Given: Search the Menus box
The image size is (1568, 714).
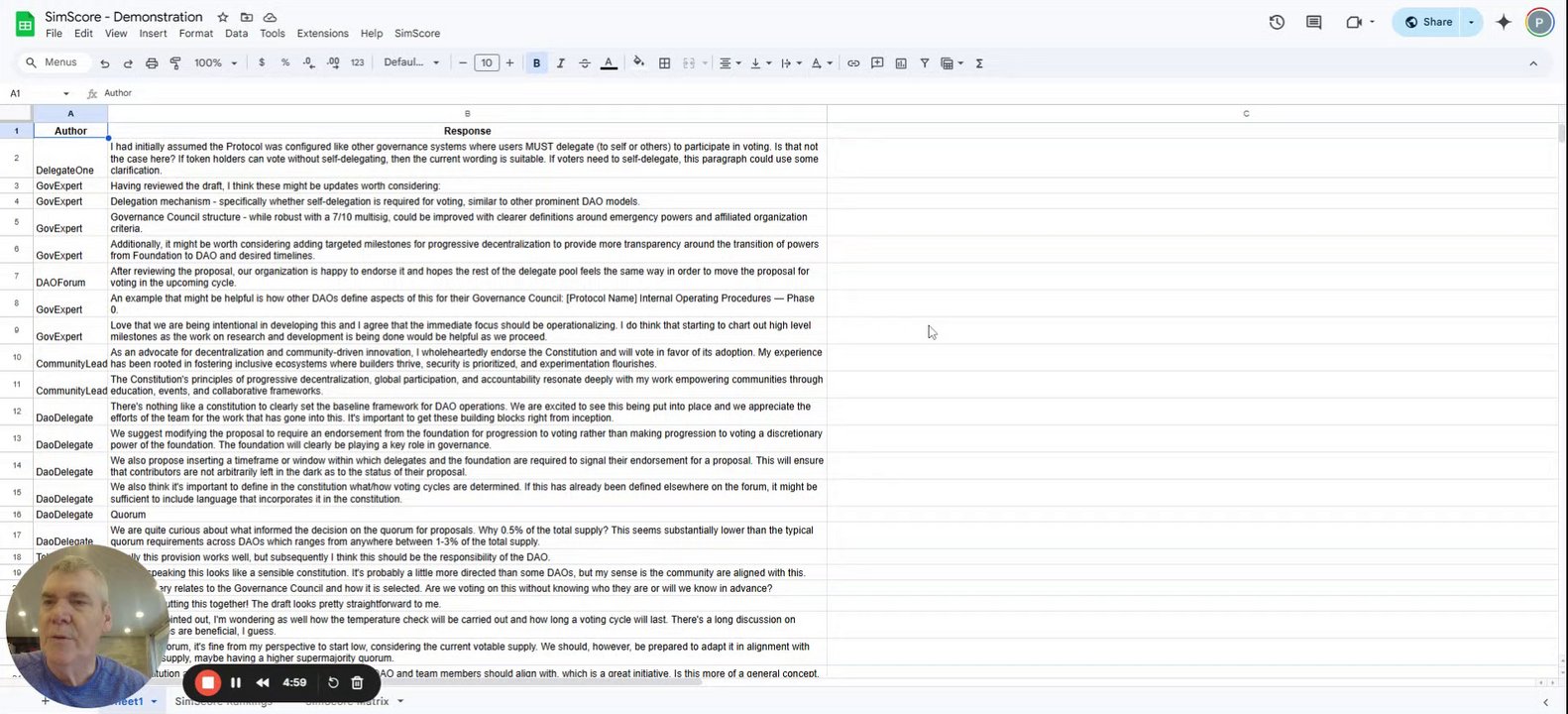Looking at the screenshot, I should [x=53, y=62].
